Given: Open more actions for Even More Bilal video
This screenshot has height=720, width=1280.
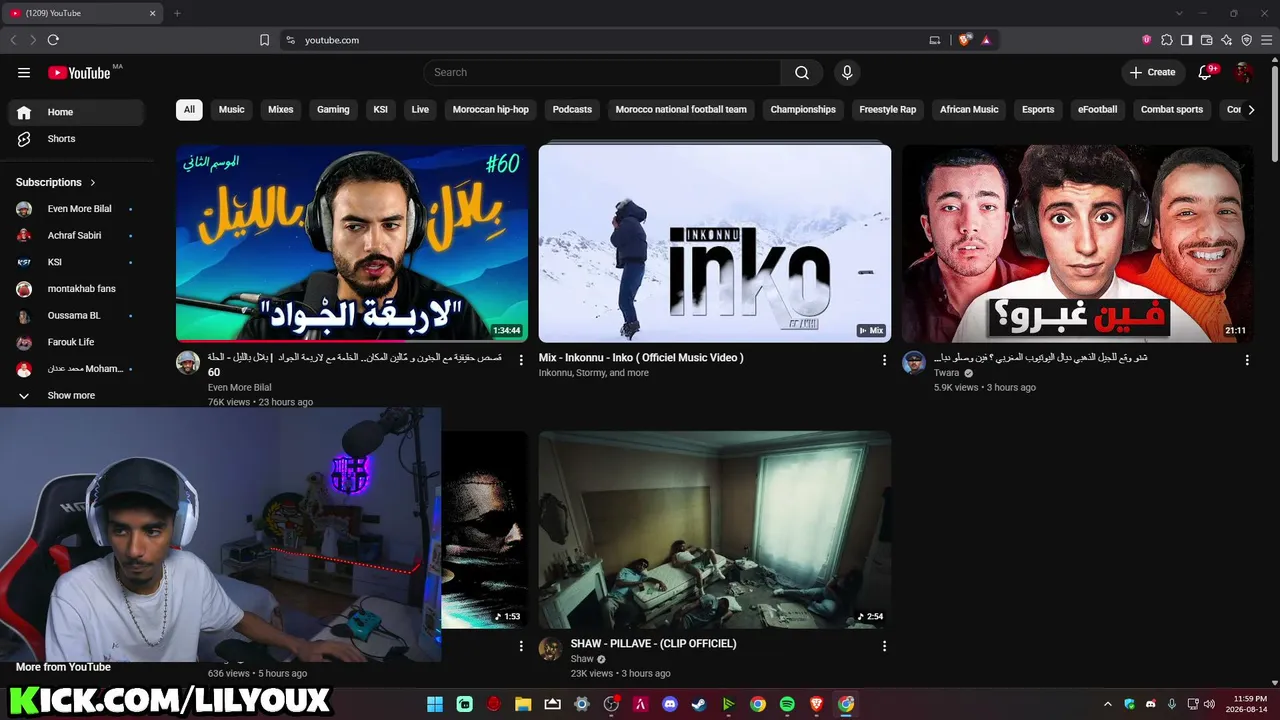Looking at the screenshot, I should (521, 360).
